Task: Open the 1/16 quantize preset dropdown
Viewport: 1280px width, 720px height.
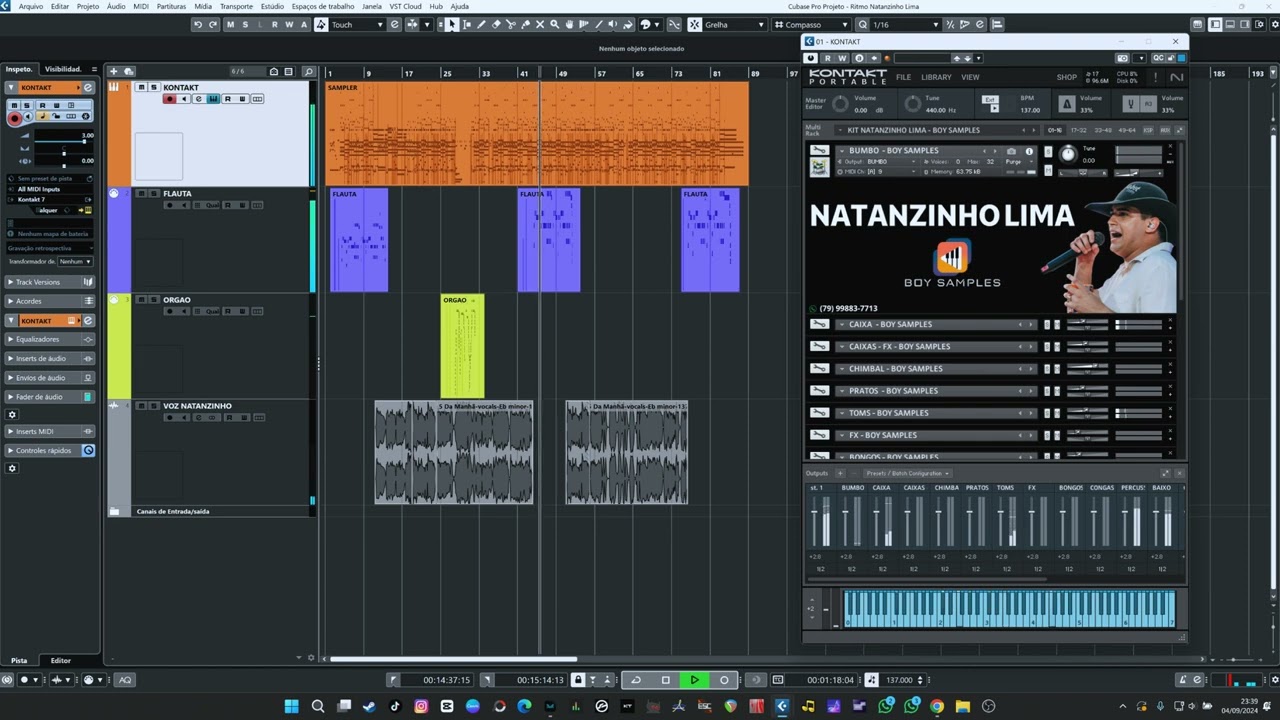Action: [x=906, y=24]
